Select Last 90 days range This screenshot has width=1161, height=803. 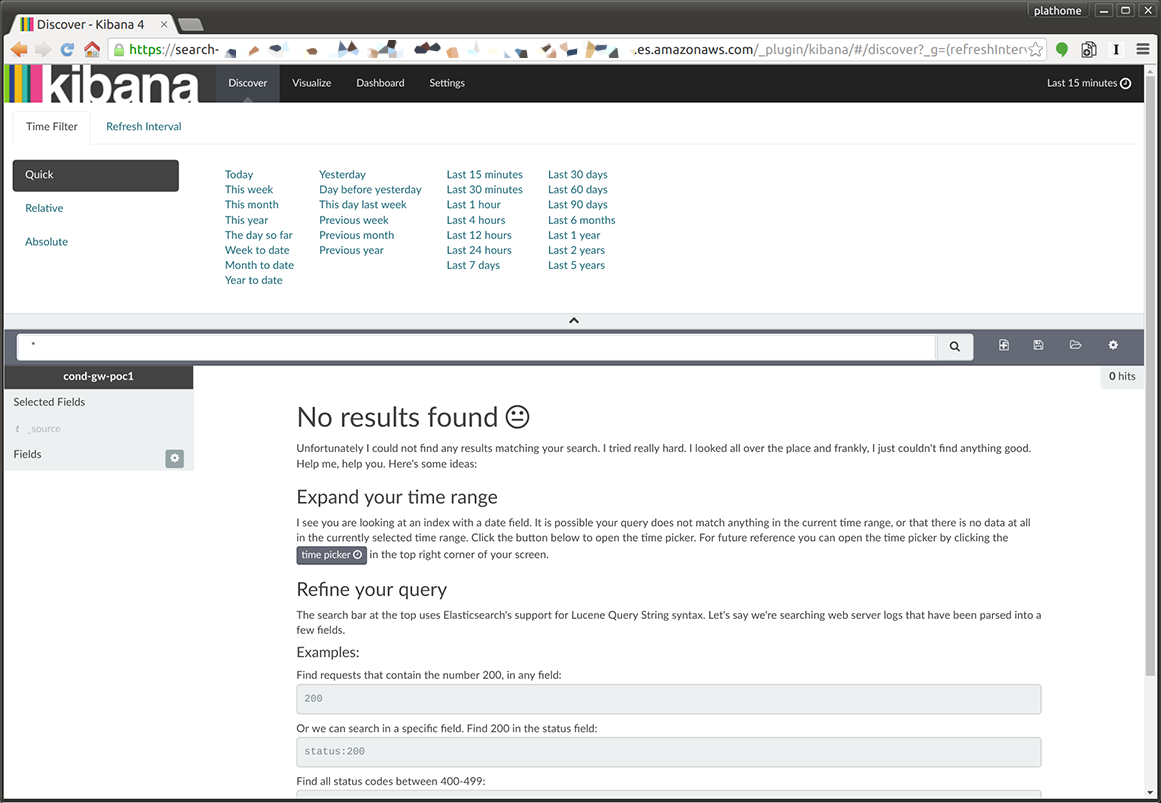tap(578, 204)
